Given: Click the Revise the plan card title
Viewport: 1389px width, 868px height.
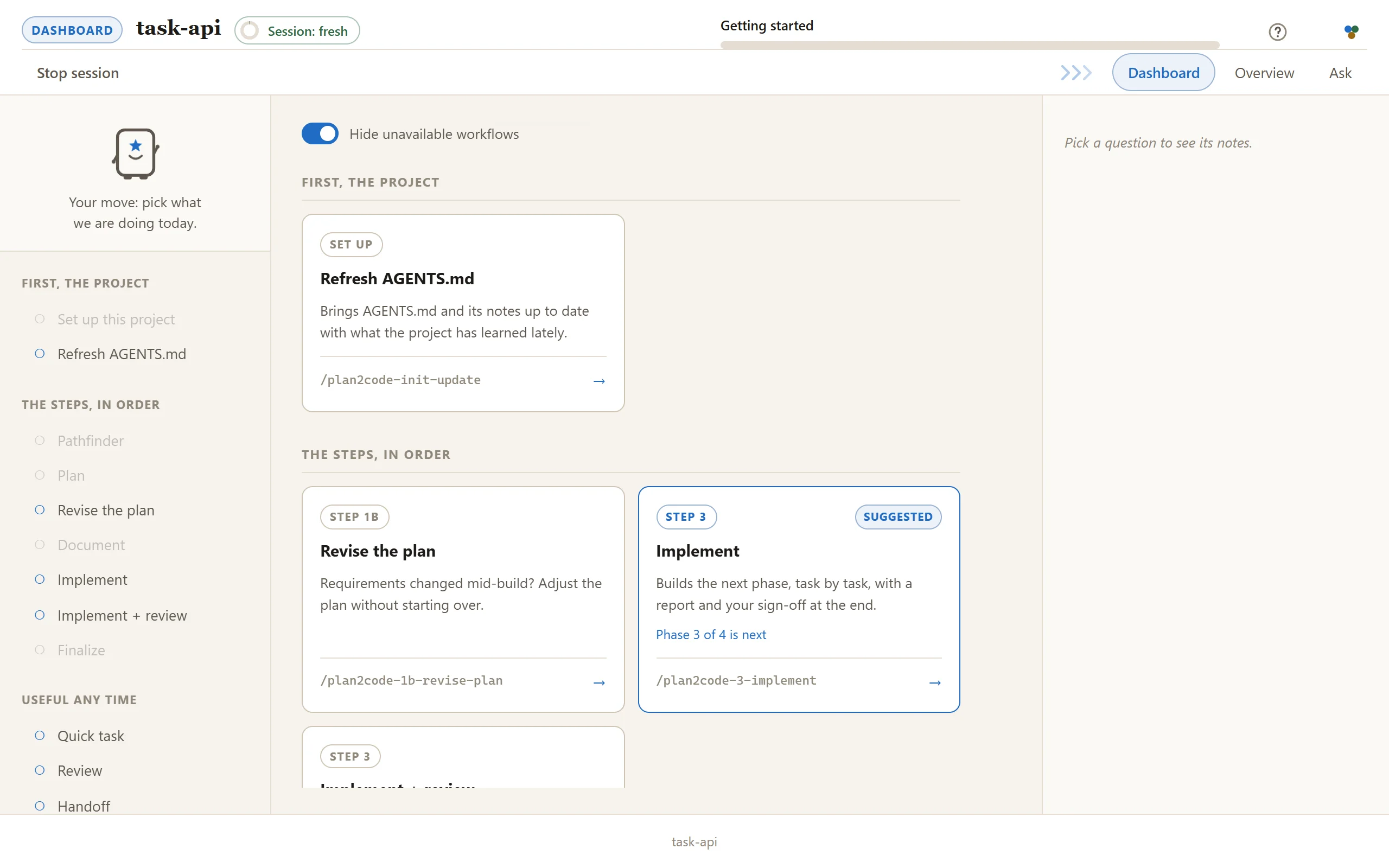Looking at the screenshot, I should coord(378,551).
